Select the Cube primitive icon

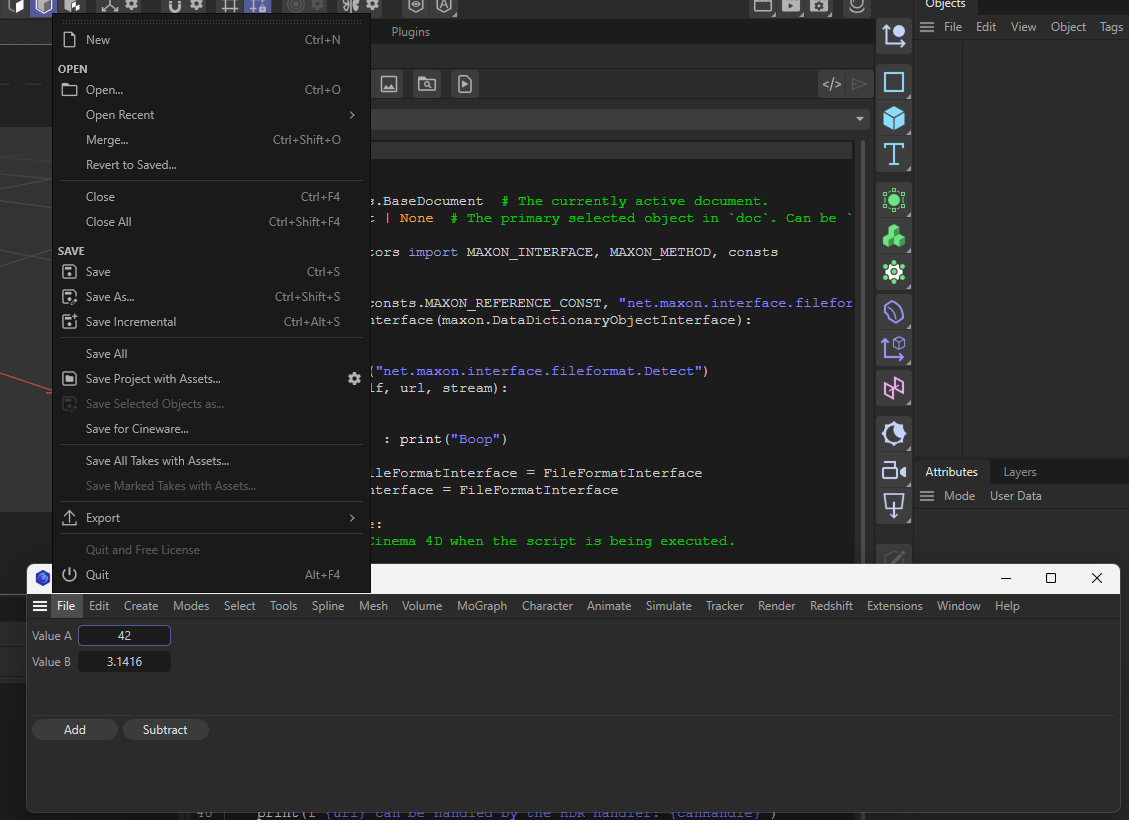click(894, 118)
